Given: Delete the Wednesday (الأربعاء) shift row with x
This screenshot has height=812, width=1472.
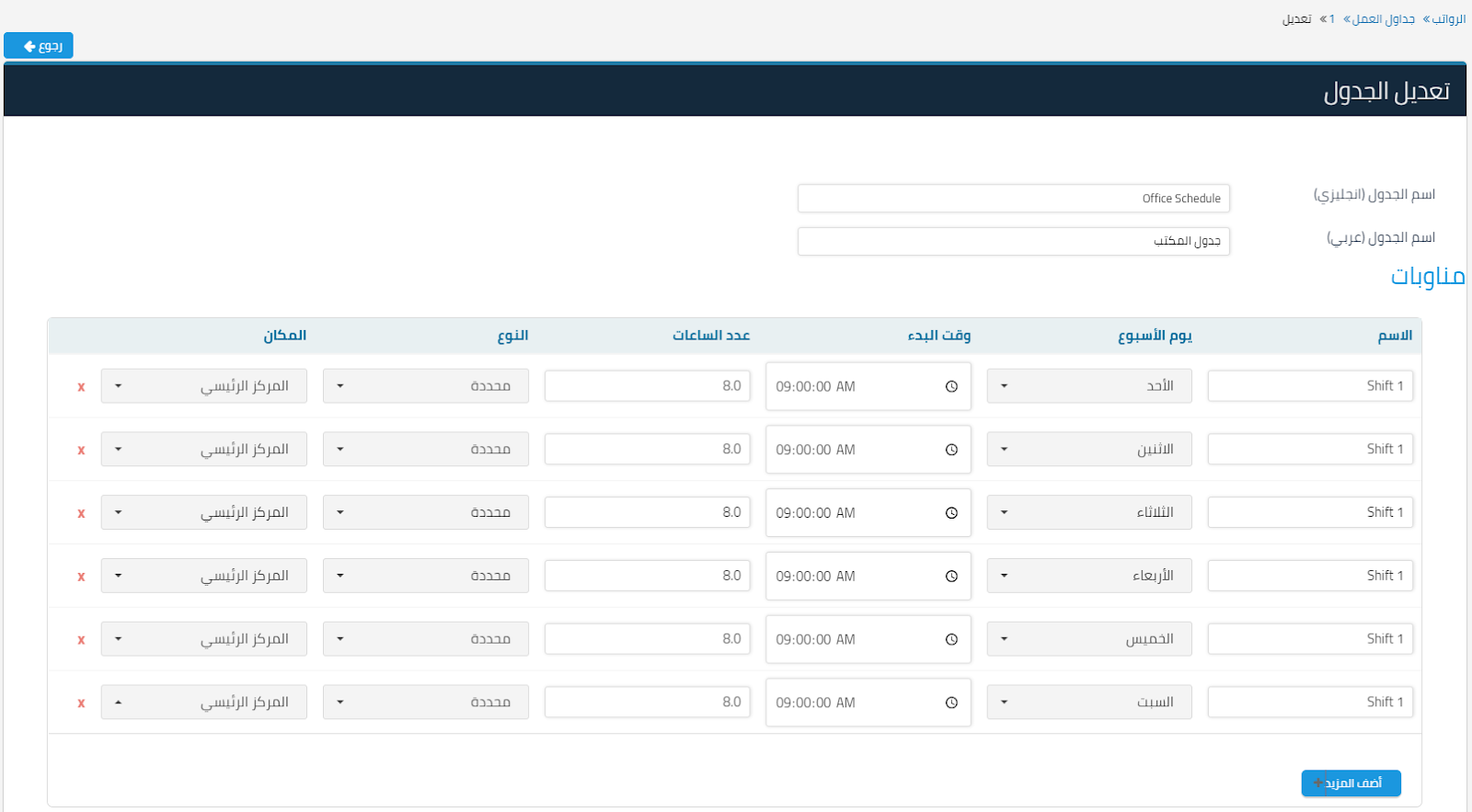Looking at the screenshot, I should coord(81,577).
